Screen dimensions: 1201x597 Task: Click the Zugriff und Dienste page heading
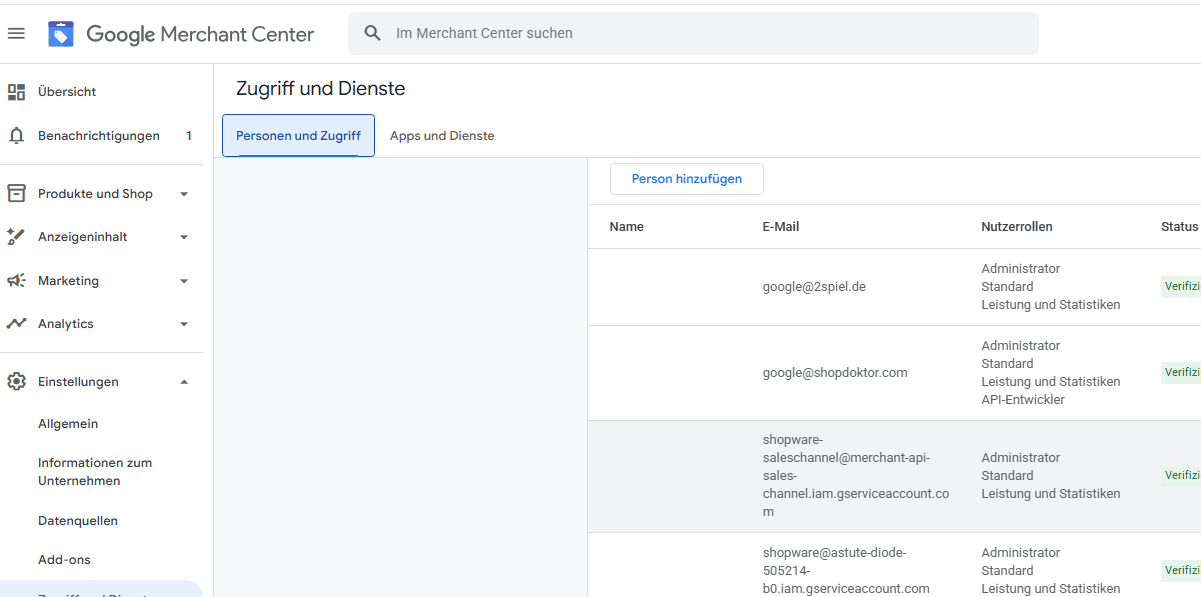pyautogui.click(x=320, y=89)
